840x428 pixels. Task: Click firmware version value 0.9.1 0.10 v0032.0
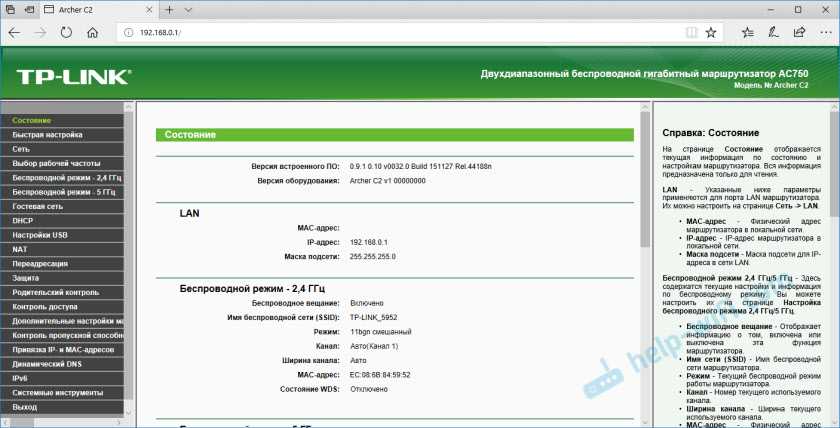point(421,167)
